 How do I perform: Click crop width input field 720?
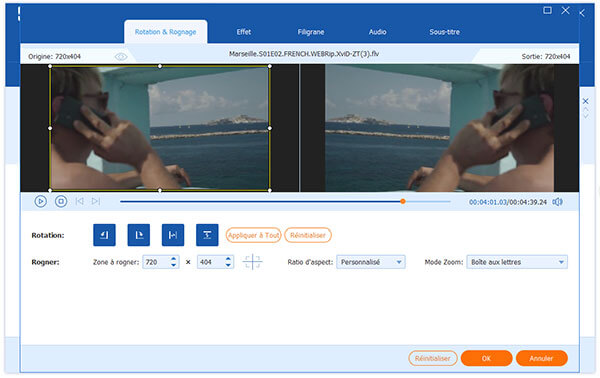click(x=157, y=262)
